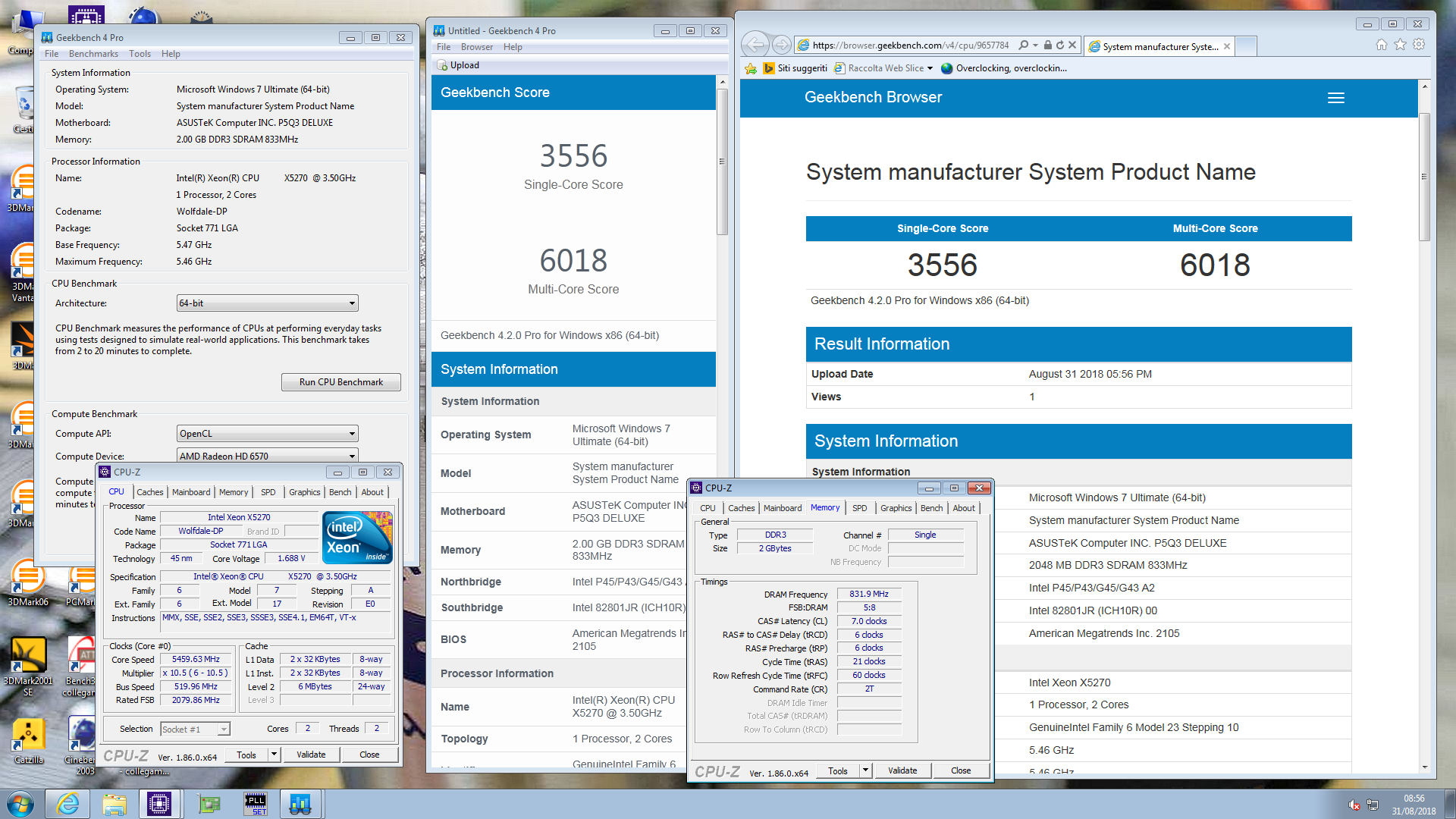Click the Upload icon in Geekbench results
Screen dimensions: 1456x819
[443, 65]
